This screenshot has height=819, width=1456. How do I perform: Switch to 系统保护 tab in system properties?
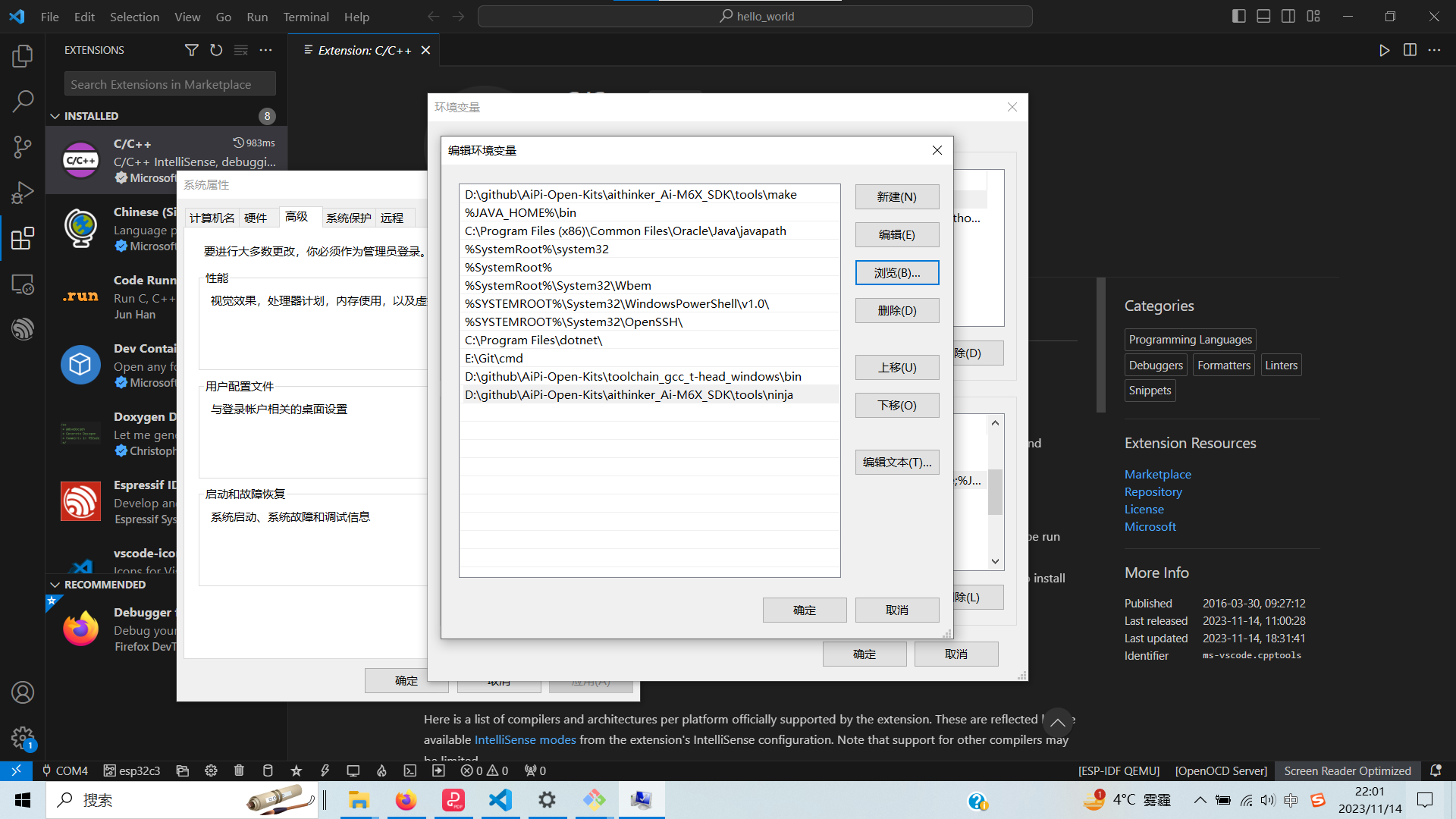point(348,218)
